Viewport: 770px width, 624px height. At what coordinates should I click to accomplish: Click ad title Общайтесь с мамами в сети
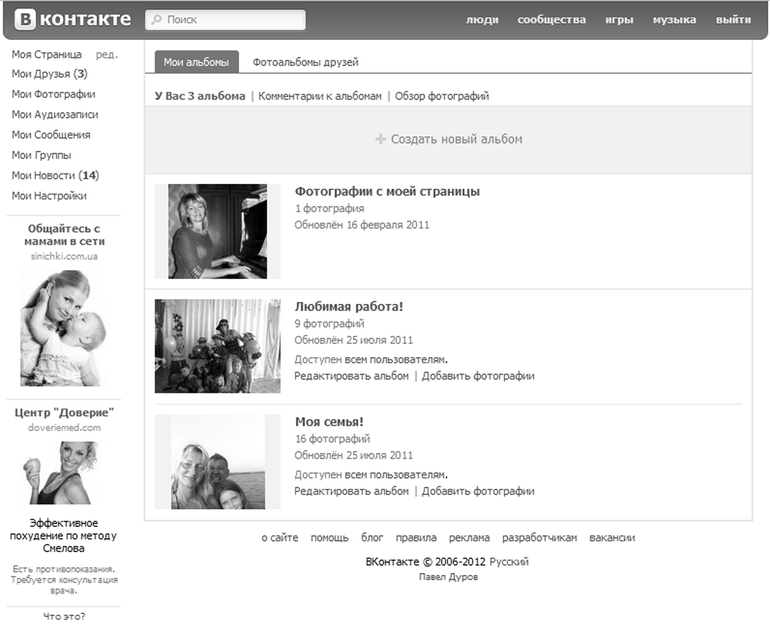coord(64,235)
